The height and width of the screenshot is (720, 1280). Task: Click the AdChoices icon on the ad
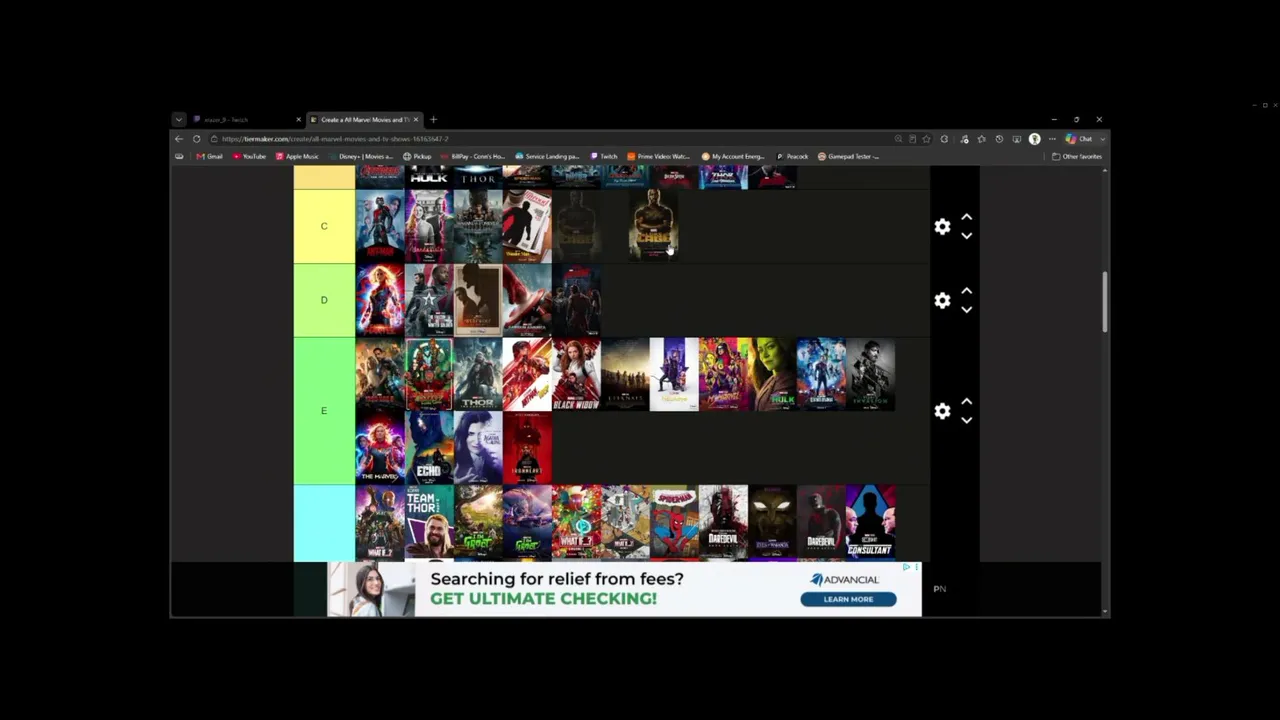pos(908,567)
